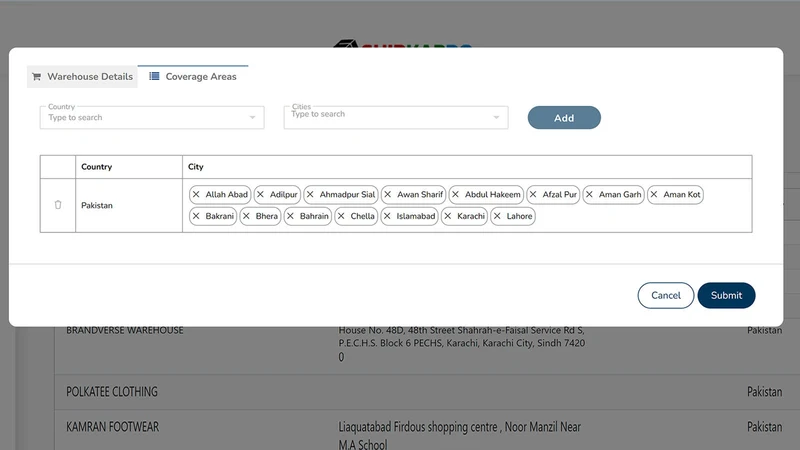Remove the Ahmadpur Sial city chip
Viewport: 800px width, 450px height.
tap(310, 194)
